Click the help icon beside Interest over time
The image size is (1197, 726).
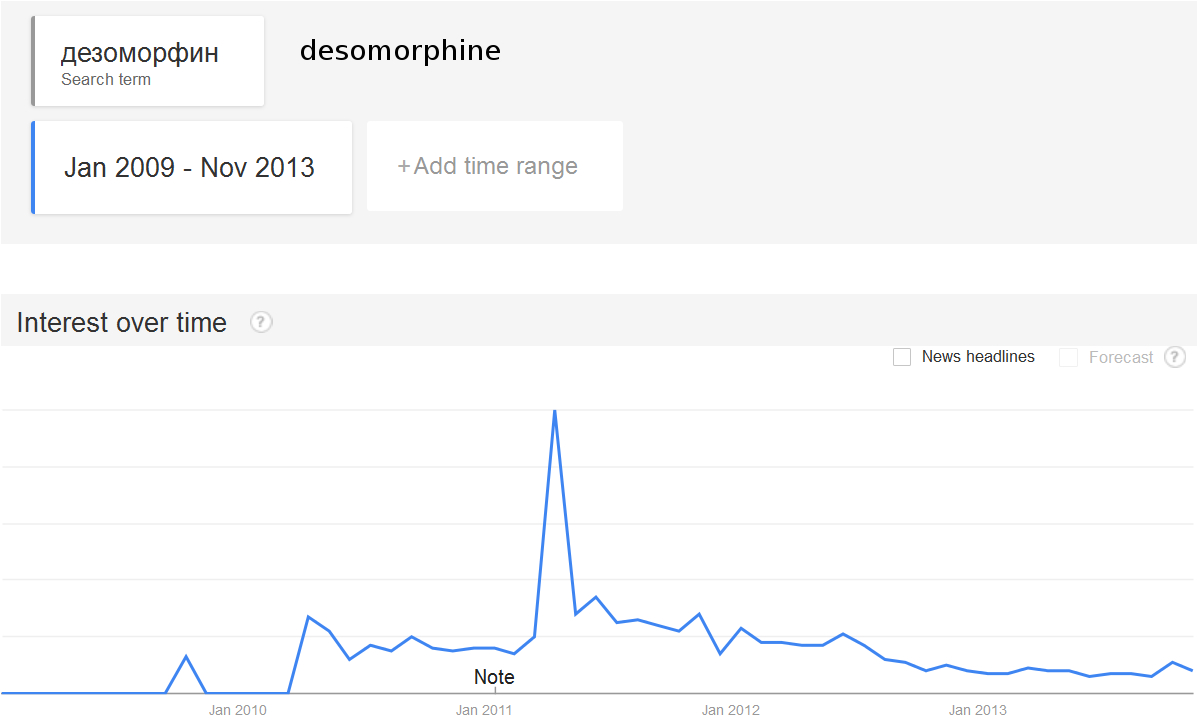261,322
